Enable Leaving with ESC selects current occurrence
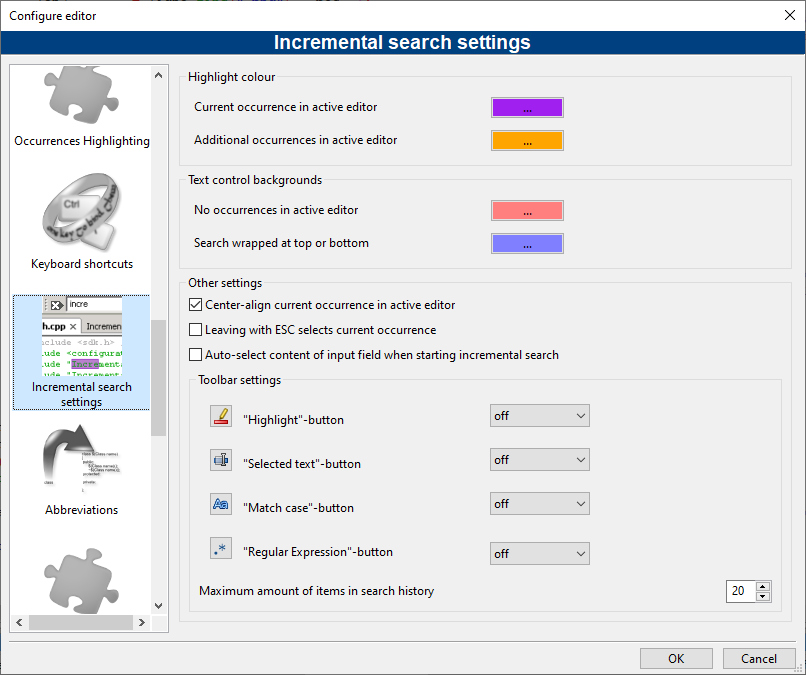Viewport: 806px width, 675px height. [x=196, y=330]
